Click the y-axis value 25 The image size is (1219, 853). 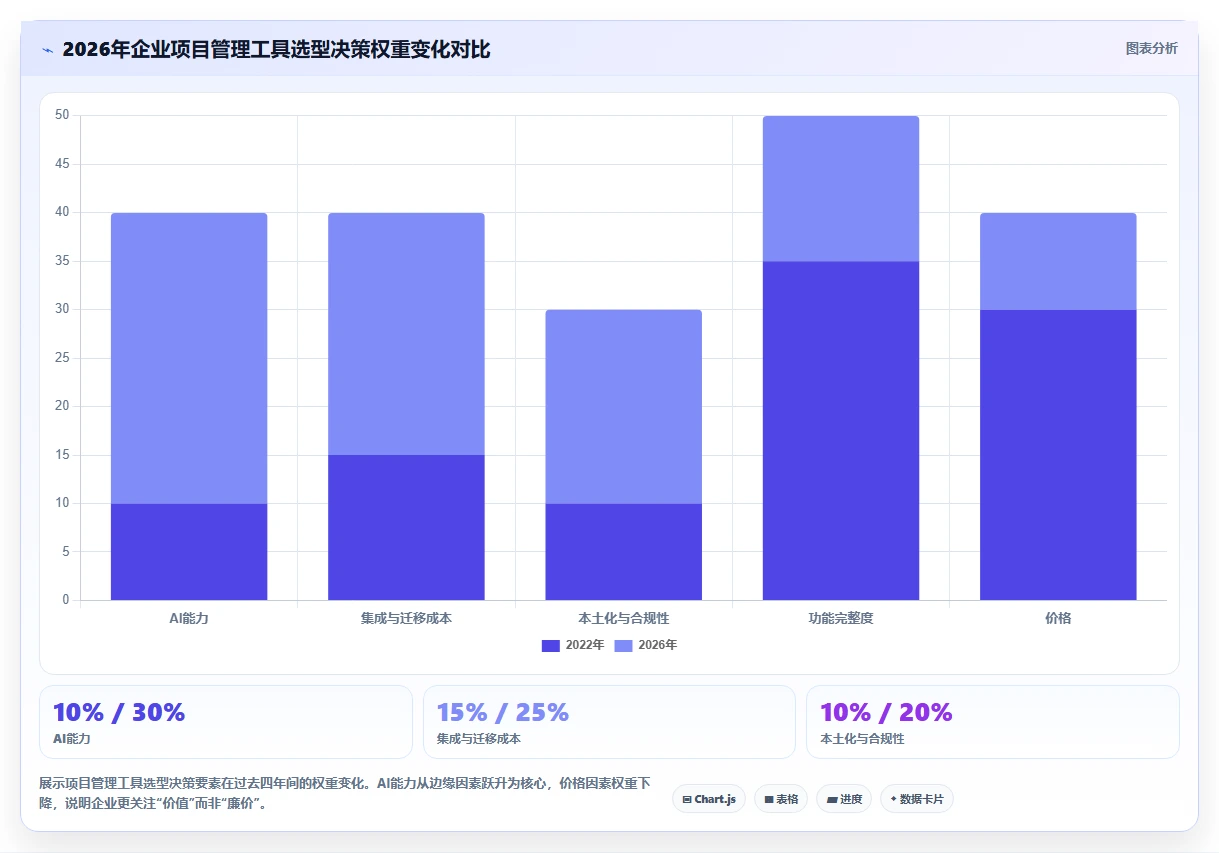point(62,358)
